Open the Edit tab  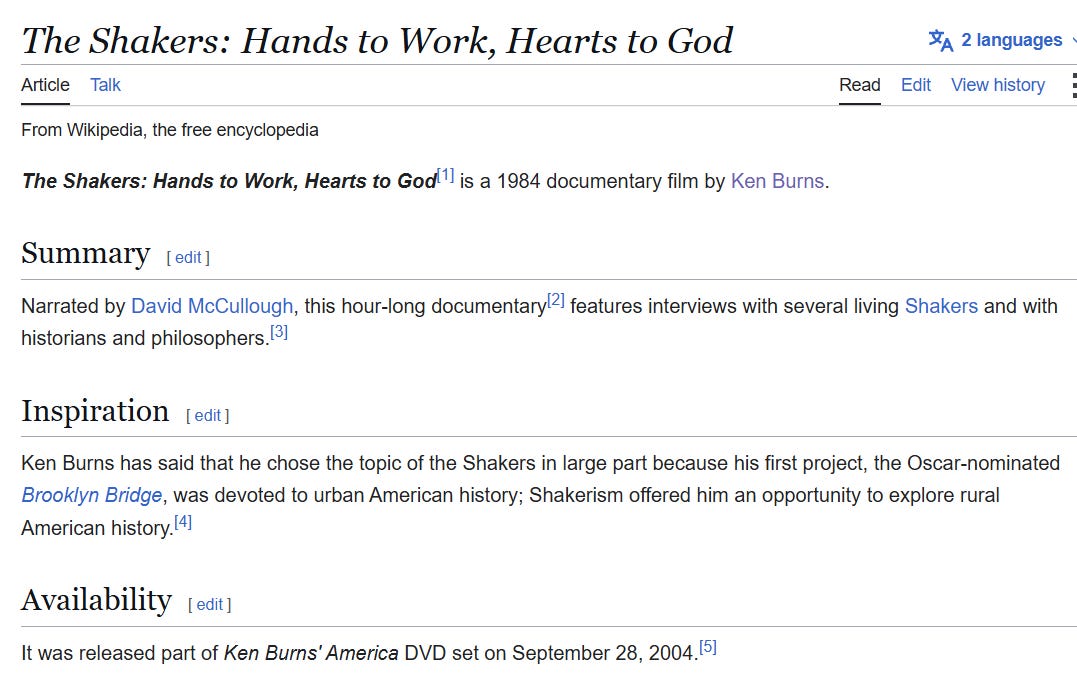pyautogui.click(x=916, y=85)
